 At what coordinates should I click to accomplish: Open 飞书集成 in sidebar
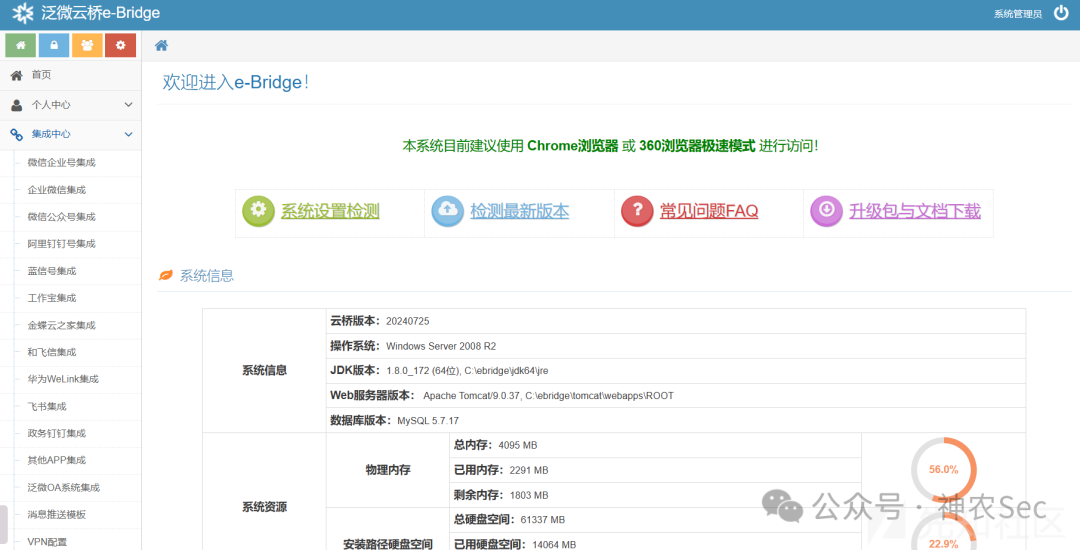tap(47, 406)
